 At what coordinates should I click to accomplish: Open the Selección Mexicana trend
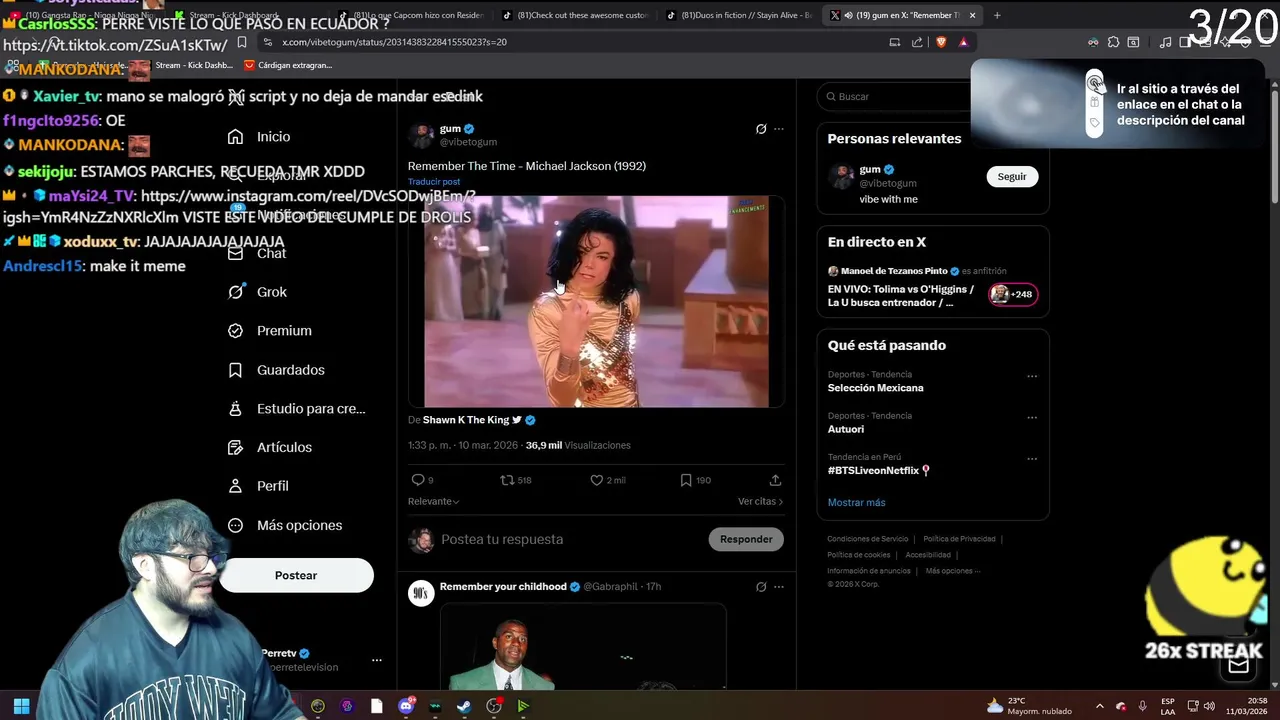(x=875, y=388)
